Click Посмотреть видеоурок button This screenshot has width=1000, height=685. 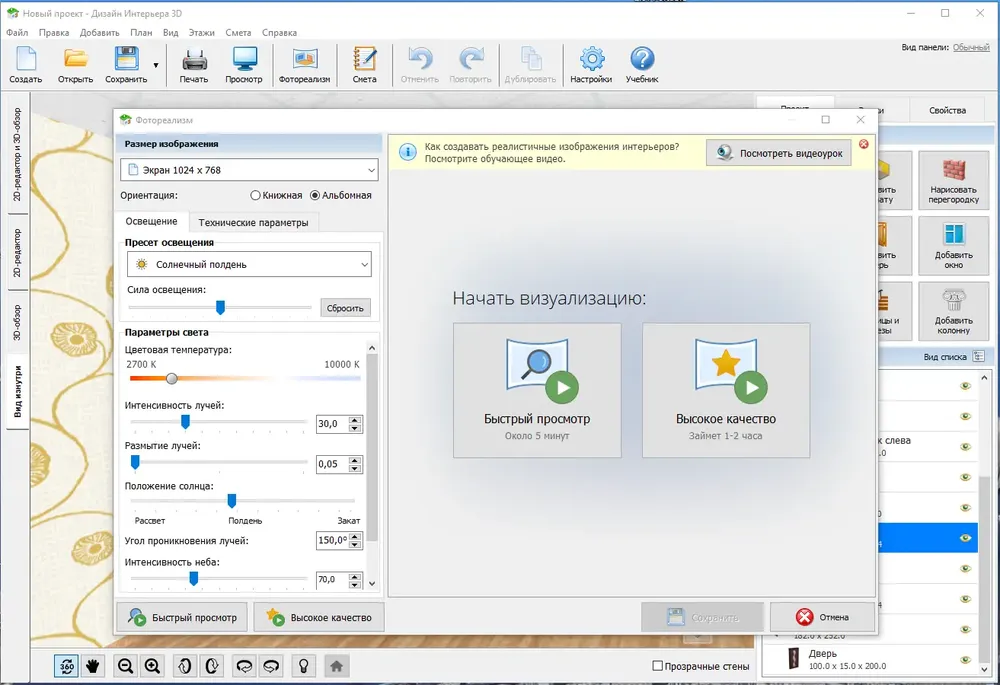tap(779, 153)
